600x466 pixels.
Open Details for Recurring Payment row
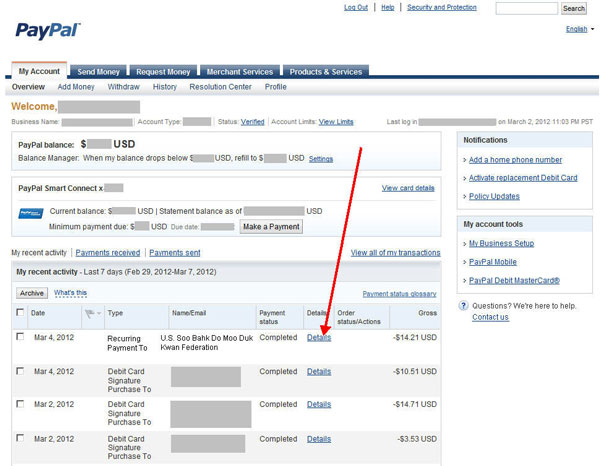pyautogui.click(x=319, y=337)
